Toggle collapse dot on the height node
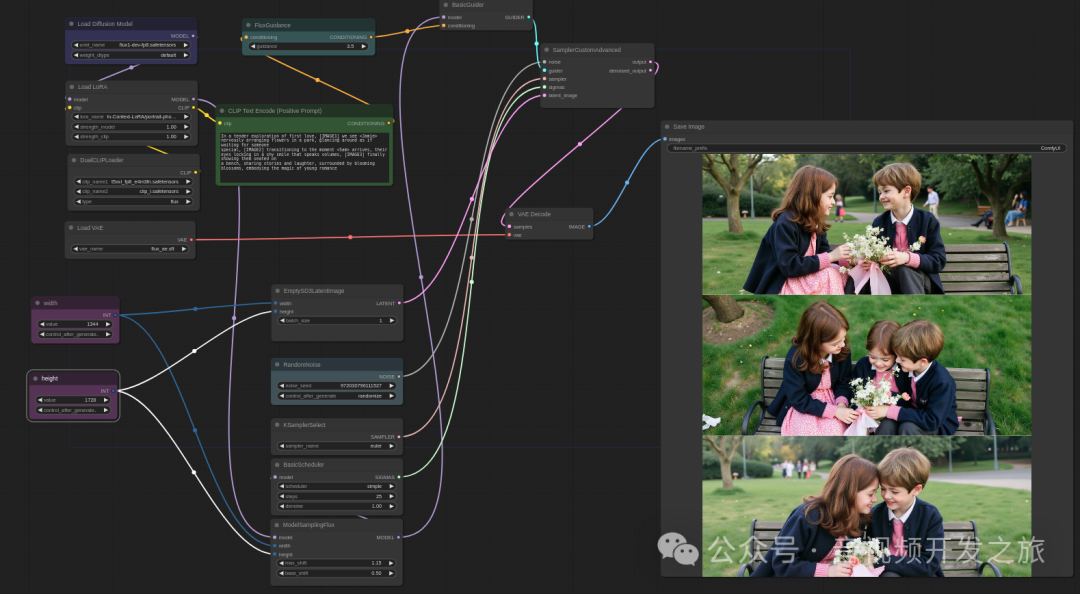 (35, 378)
